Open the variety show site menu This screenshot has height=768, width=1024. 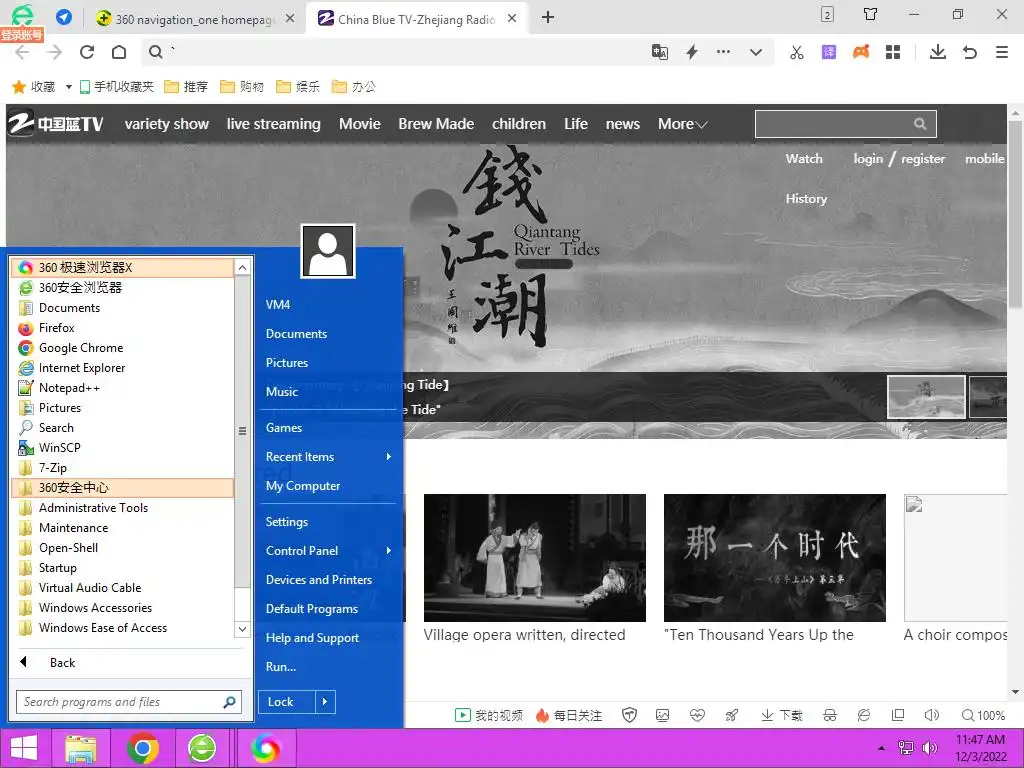tap(167, 124)
